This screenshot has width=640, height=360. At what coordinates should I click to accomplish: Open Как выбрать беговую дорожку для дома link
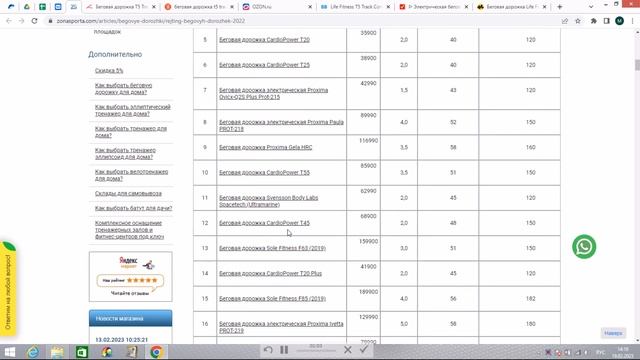124,89
